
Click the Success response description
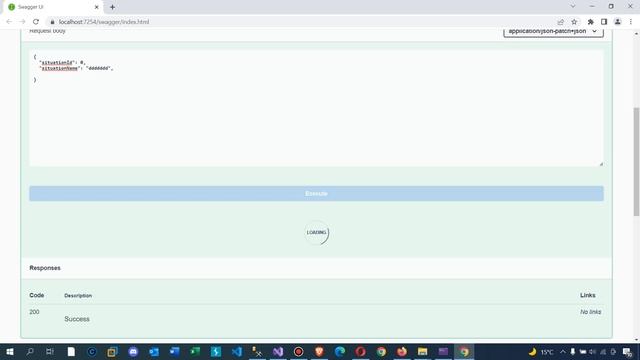pyautogui.click(x=77, y=319)
